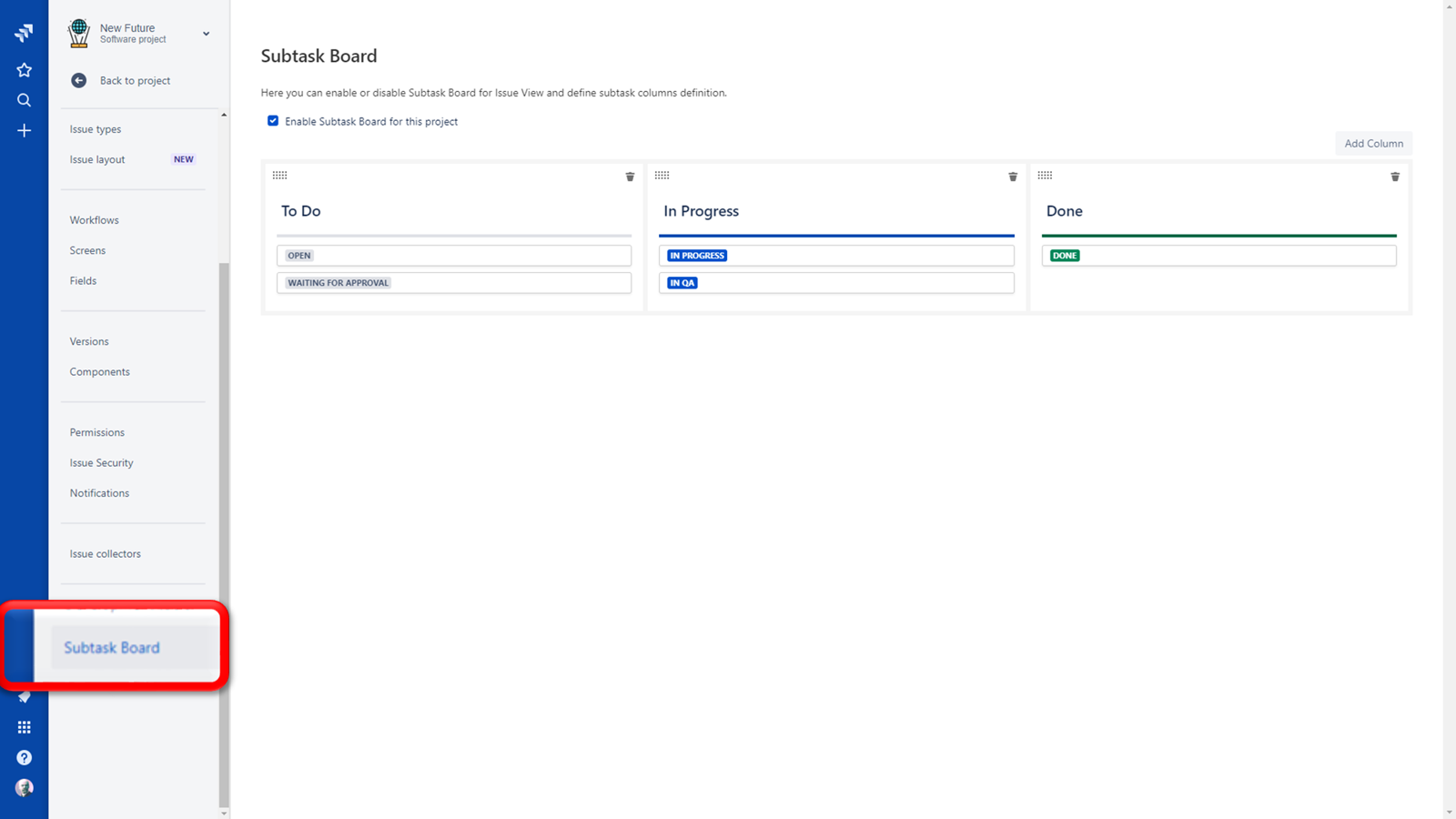Open Fields settings
The image size is (1456, 819).
83,280
